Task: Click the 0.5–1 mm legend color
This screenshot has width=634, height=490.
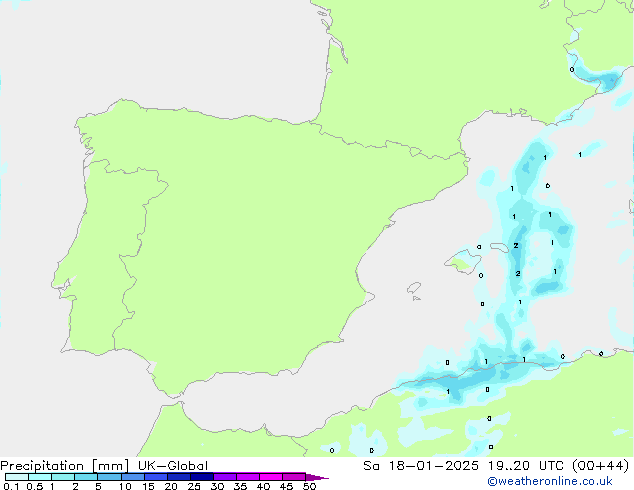Action: (40, 477)
